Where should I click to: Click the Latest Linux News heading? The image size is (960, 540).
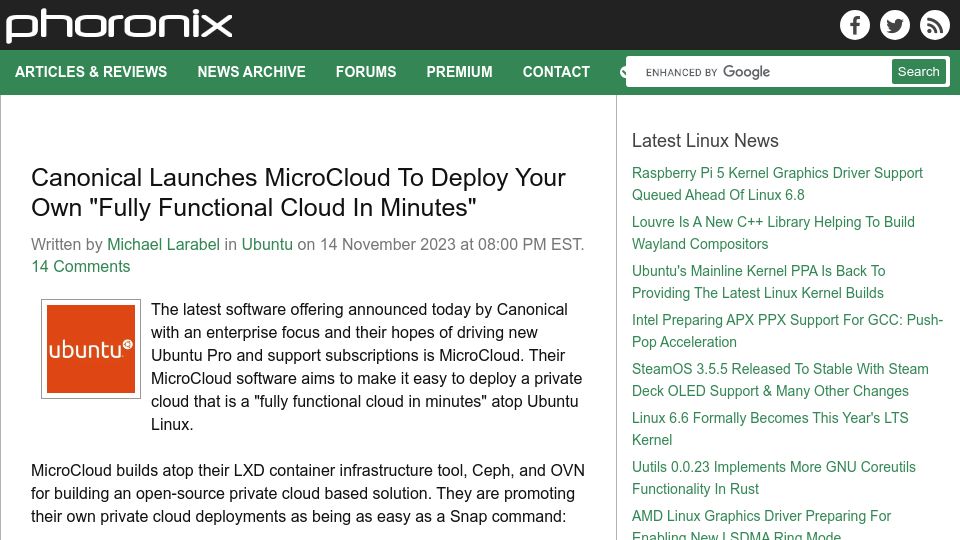[705, 140]
